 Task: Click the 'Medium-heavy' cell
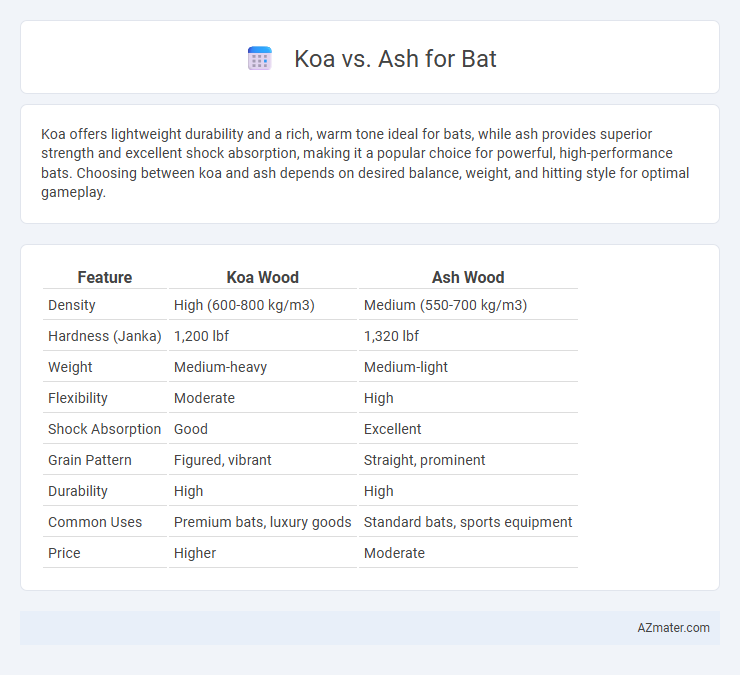220,367
